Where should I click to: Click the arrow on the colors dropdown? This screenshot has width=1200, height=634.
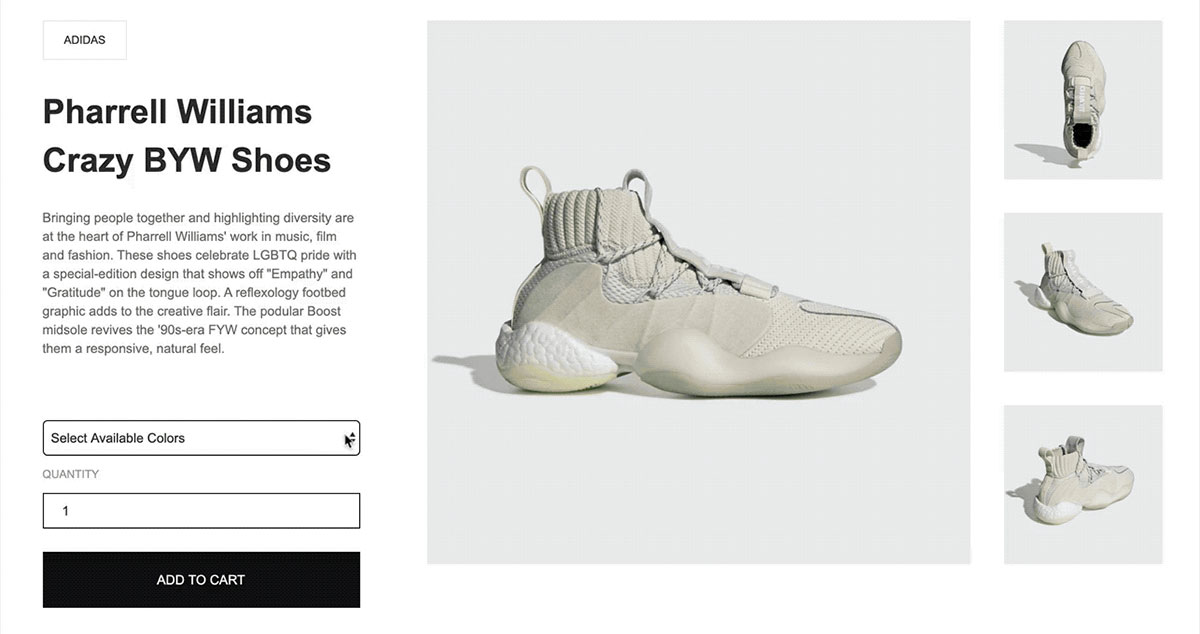point(349,438)
